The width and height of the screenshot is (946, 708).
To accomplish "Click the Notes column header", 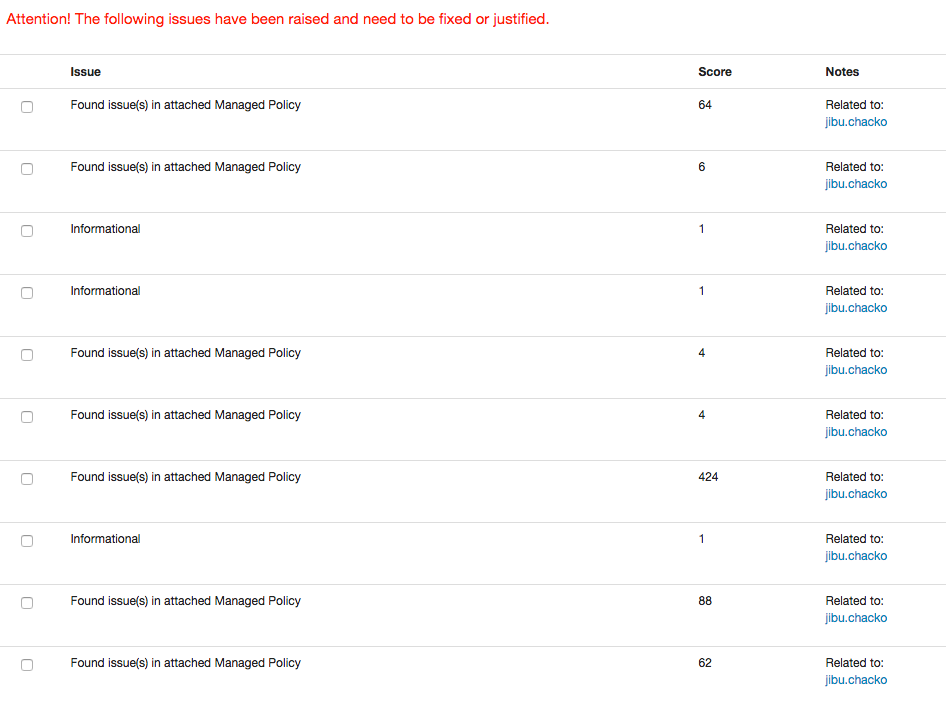I will point(842,71).
